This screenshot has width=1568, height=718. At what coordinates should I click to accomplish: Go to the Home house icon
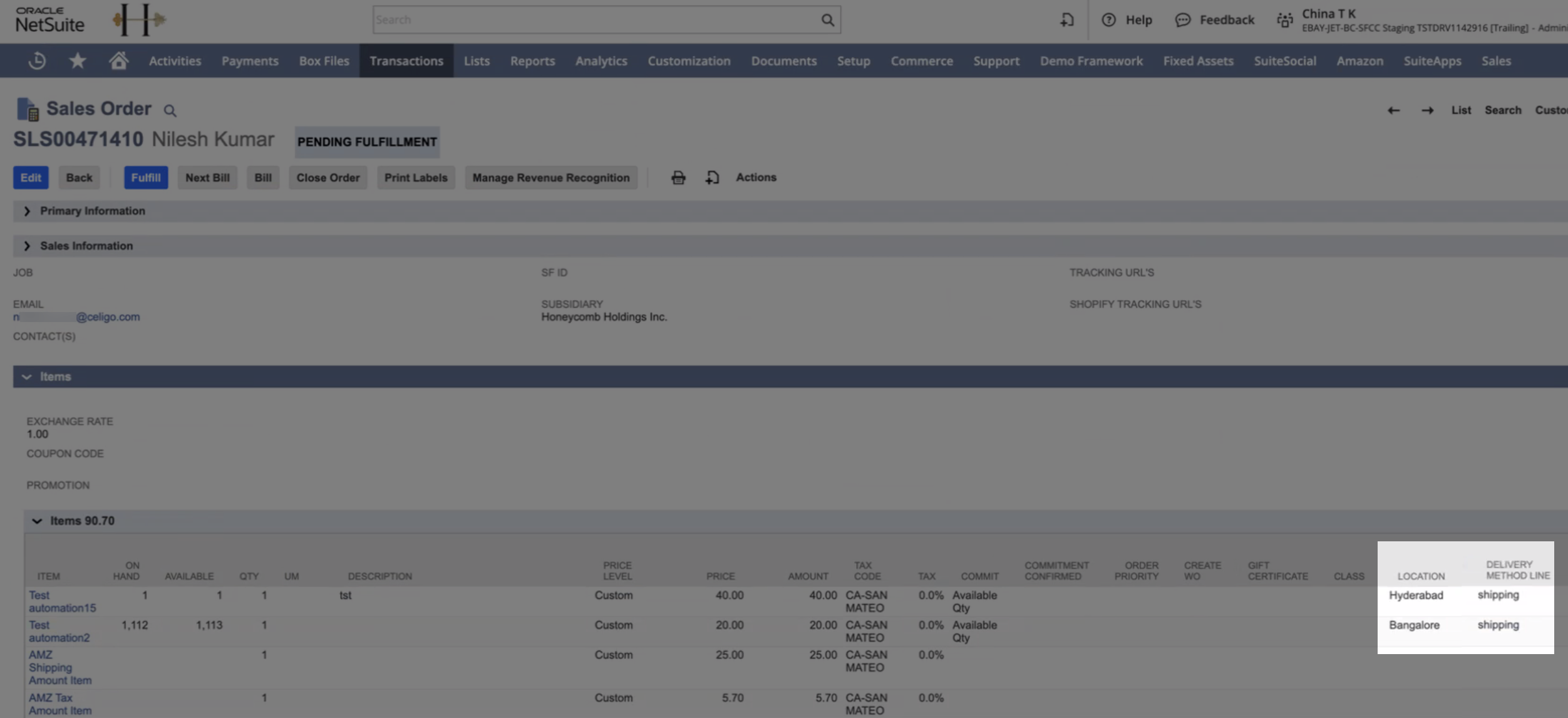[x=118, y=60]
